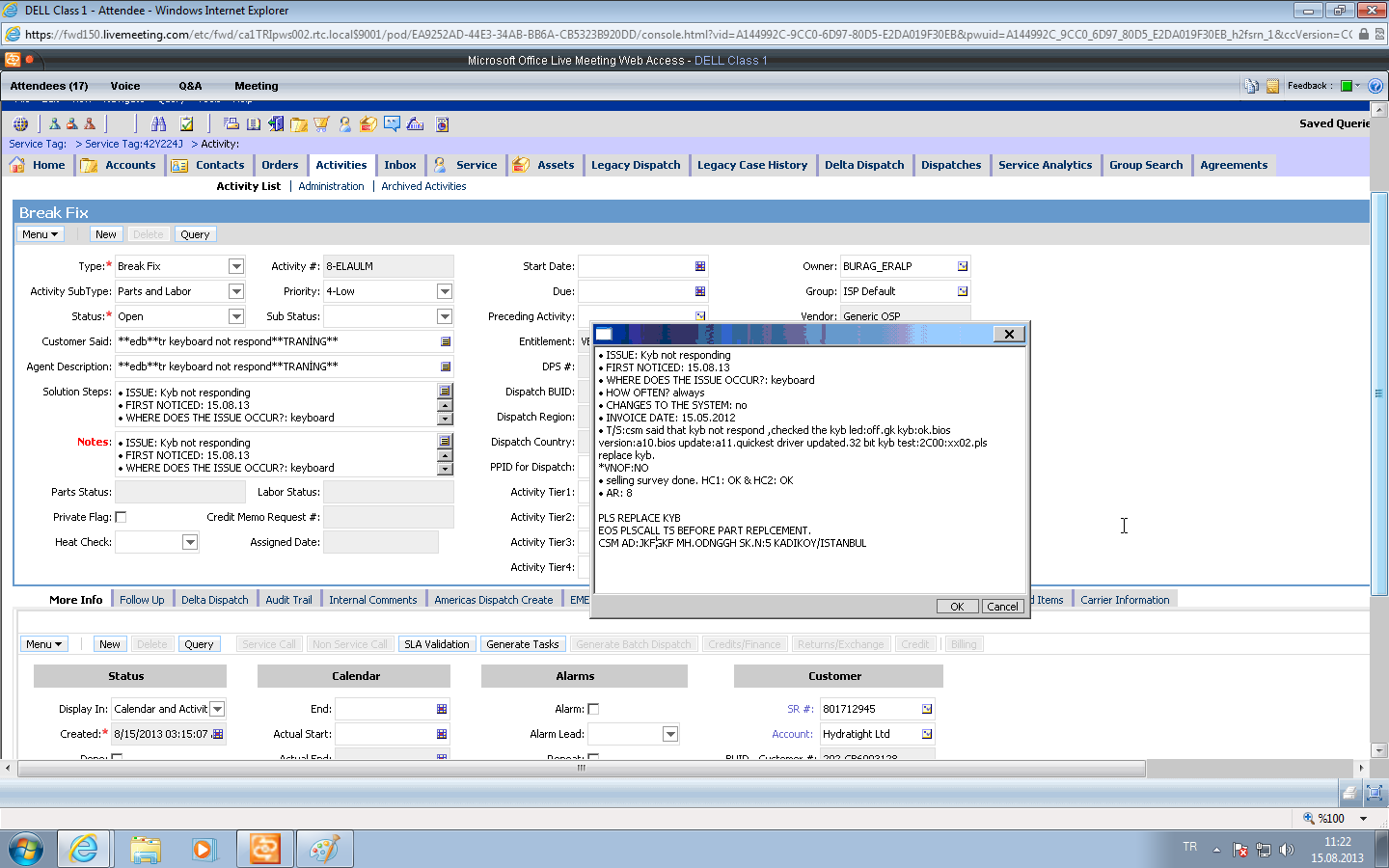Click the horizontal scrollbar at the bottom
This screenshot has height=868, width=1389.
581,769
